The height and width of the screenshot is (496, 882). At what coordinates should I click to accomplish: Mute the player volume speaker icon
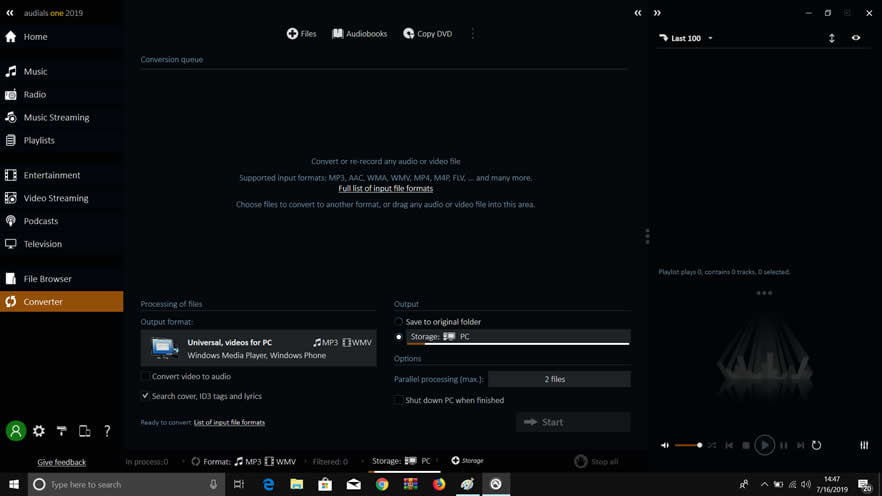coord(662,445)
